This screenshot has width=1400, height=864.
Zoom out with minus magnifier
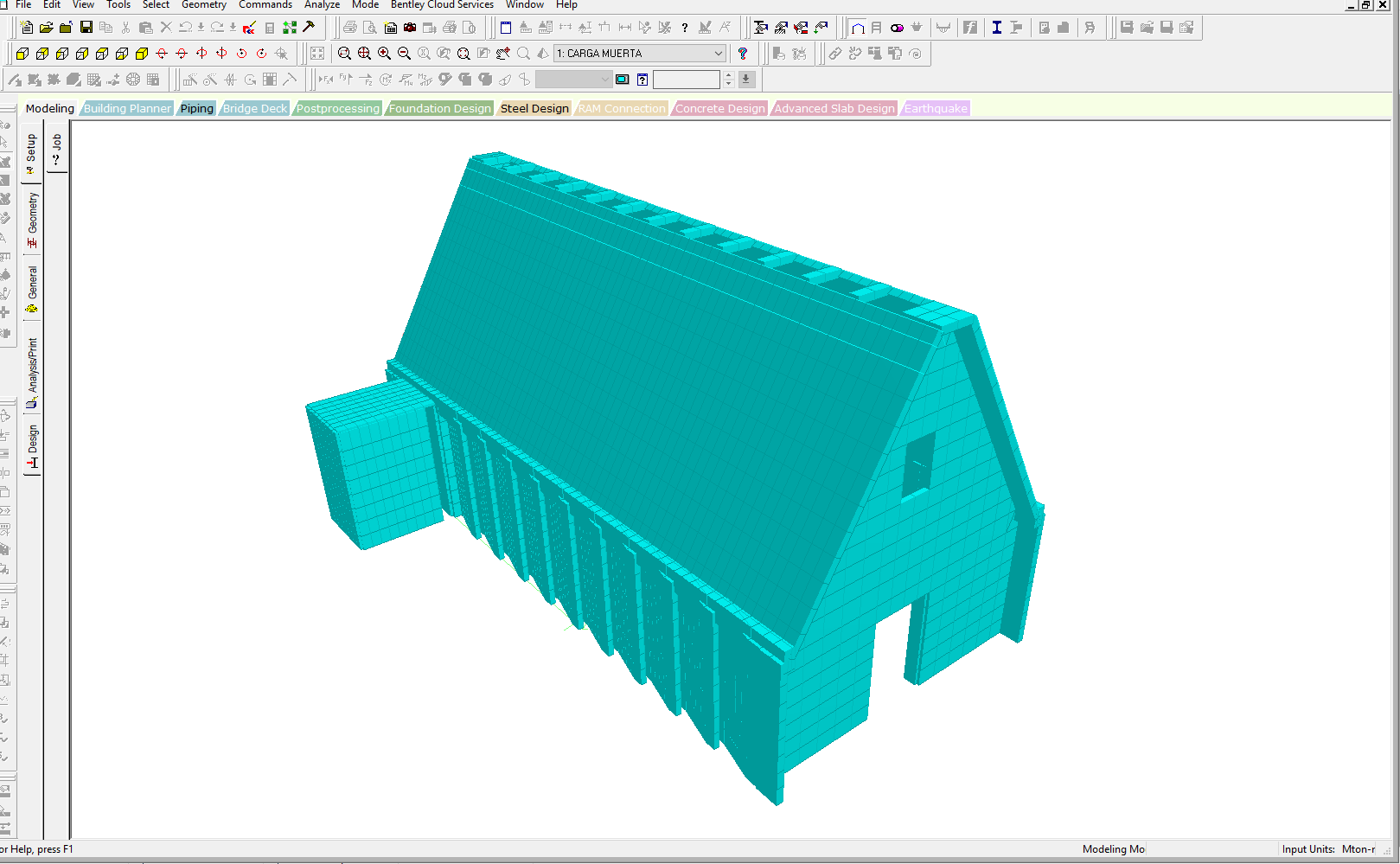404,54
